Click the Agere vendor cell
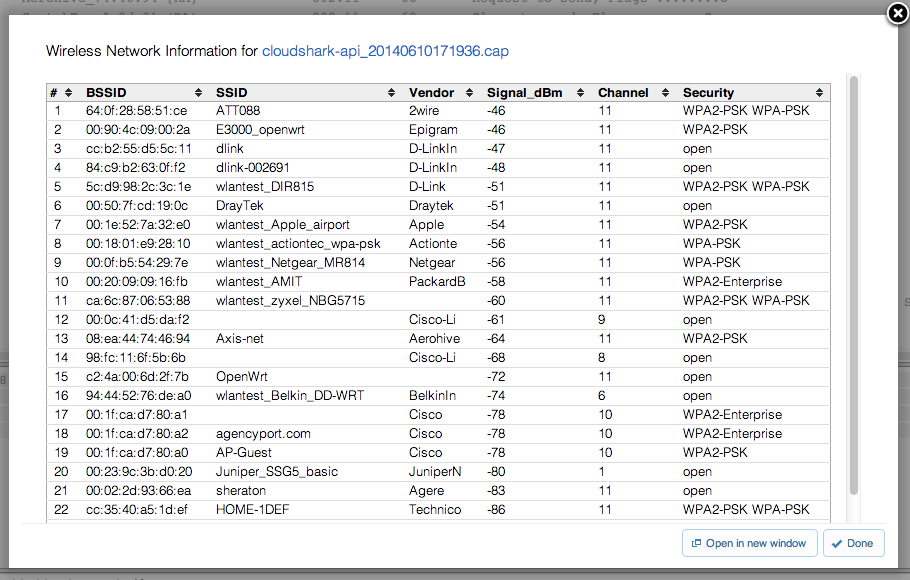Screen dimensions: 910x580 [x=426, y=491]
